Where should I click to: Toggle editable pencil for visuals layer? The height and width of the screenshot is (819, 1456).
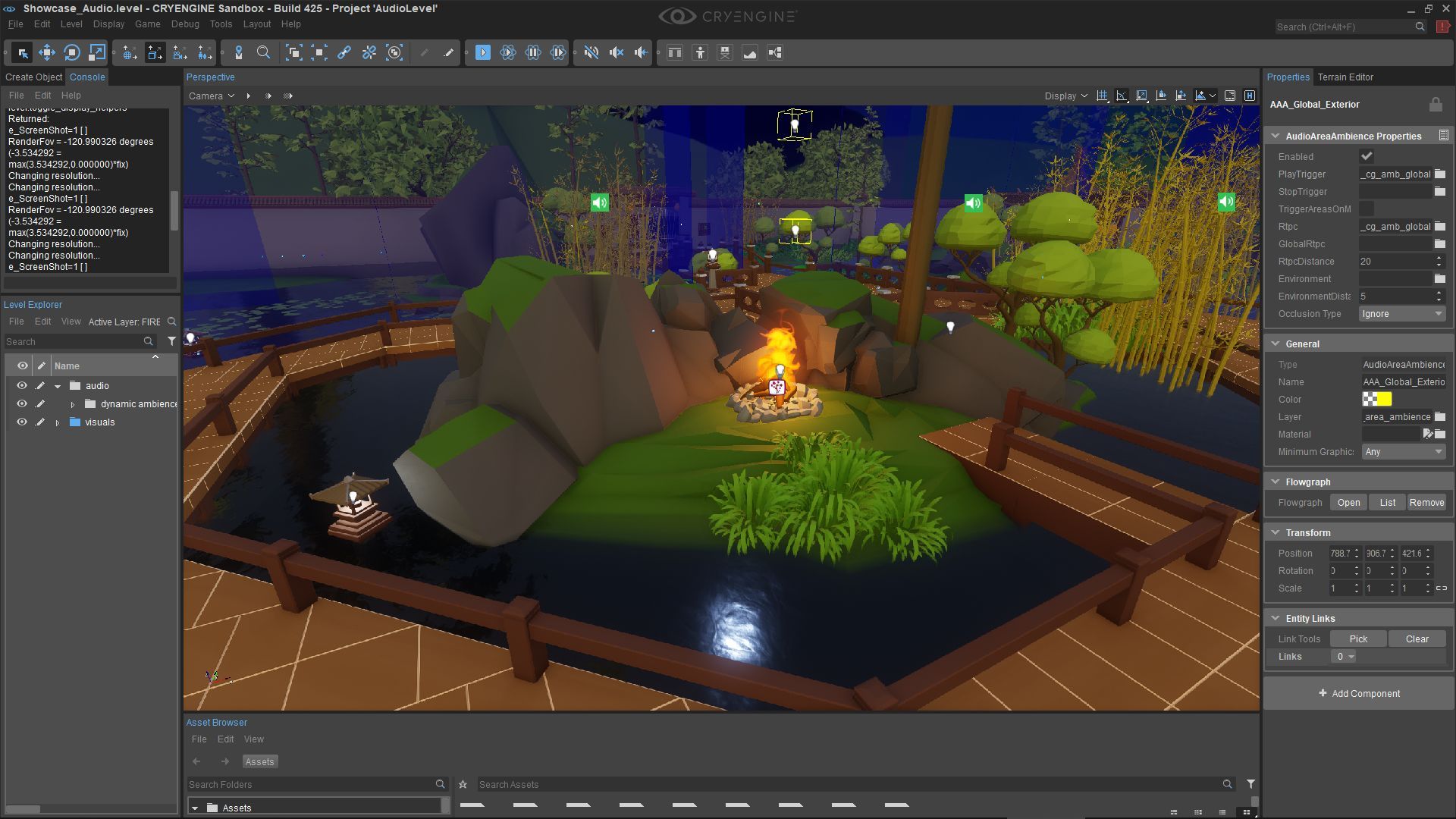click(40, 422)
